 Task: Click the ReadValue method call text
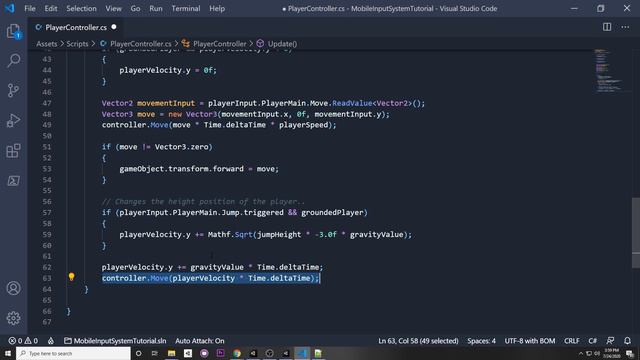352,103
